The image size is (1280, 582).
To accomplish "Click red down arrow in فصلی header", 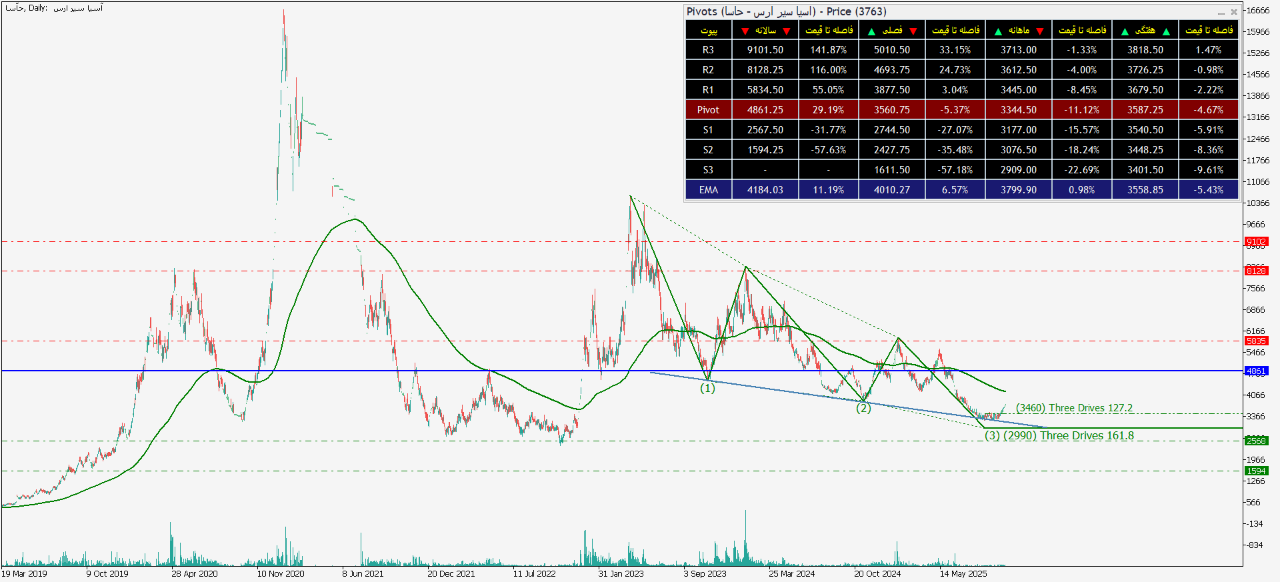I will [x=912, y=32].
